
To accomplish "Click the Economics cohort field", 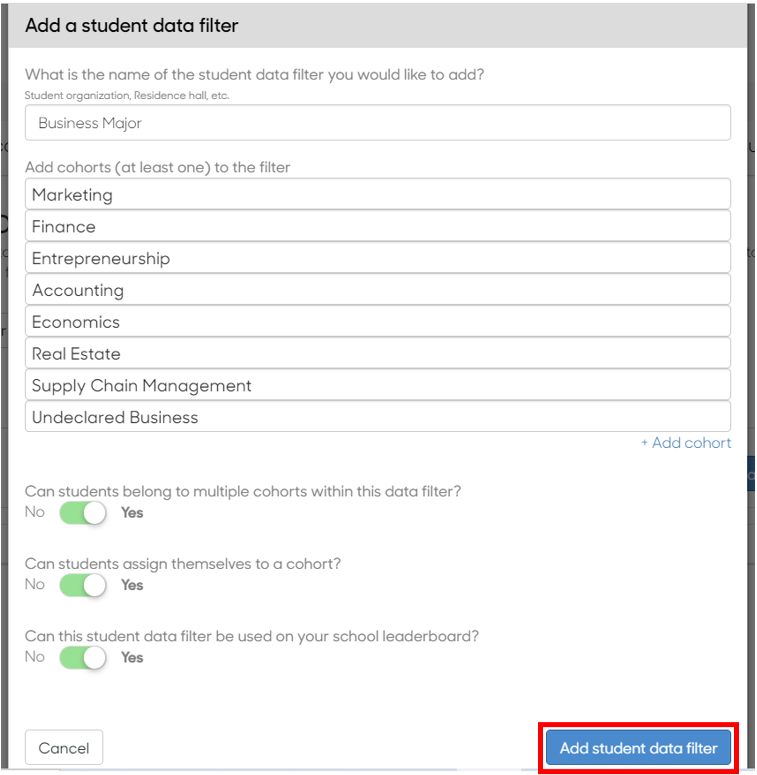I will (378, 321).
